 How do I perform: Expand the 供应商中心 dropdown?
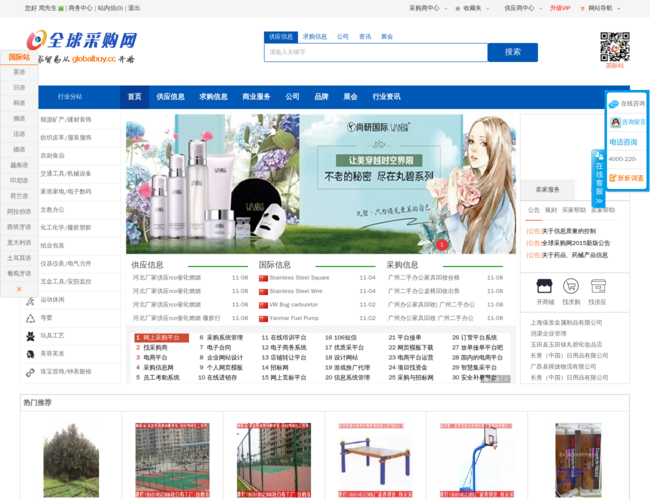[541, 8]
